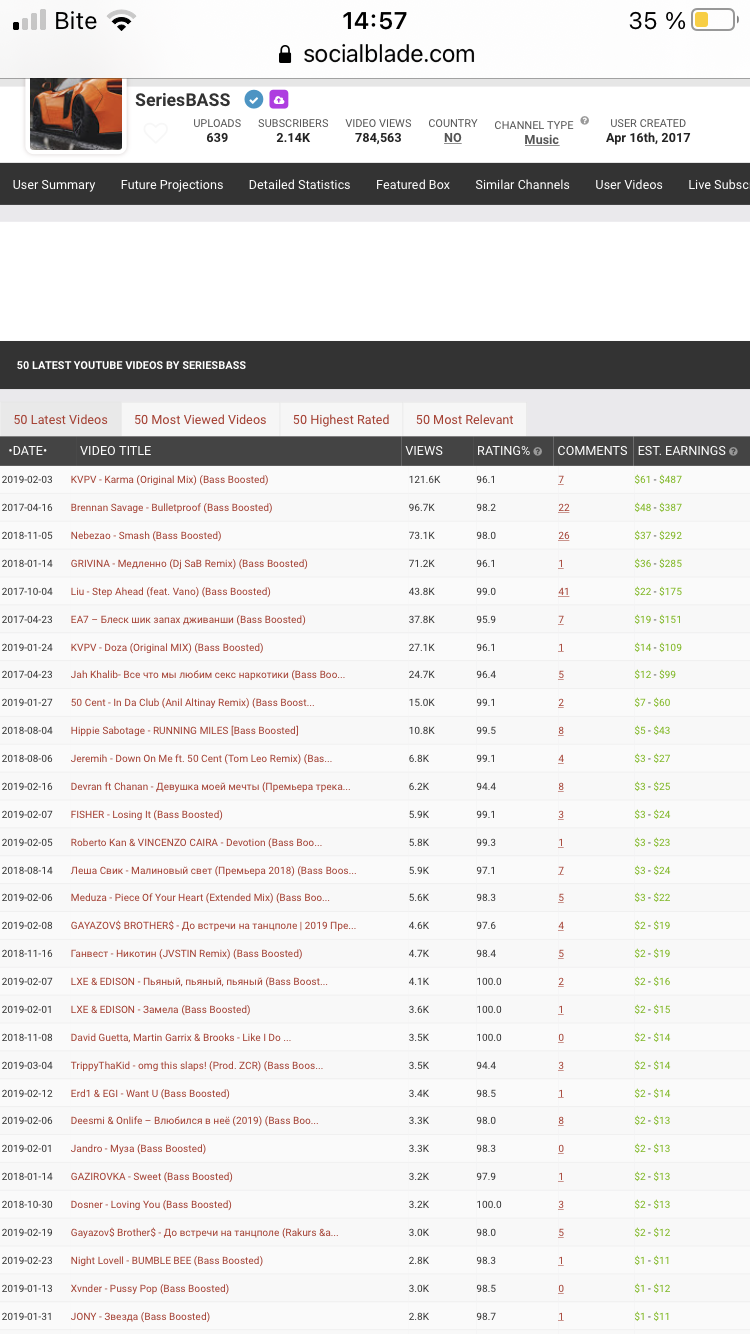Click views value 121.6K for Karma
Image resolution: width=750 pixels, height=1334 pixels.
pyautogui.click(x=424, y=480)
